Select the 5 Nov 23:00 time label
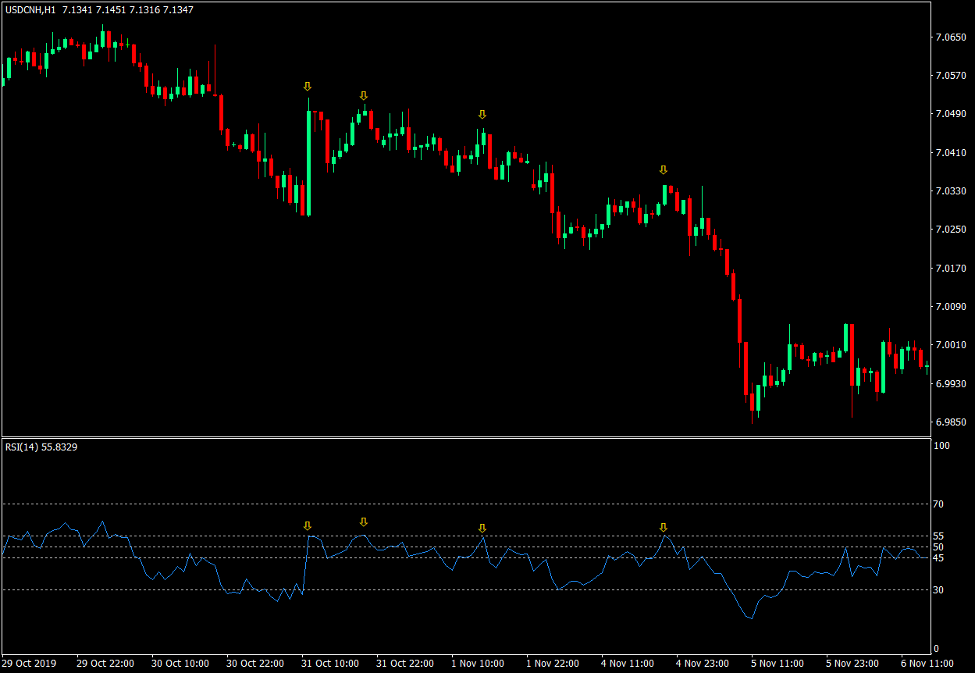 click(x=852, y=664)
